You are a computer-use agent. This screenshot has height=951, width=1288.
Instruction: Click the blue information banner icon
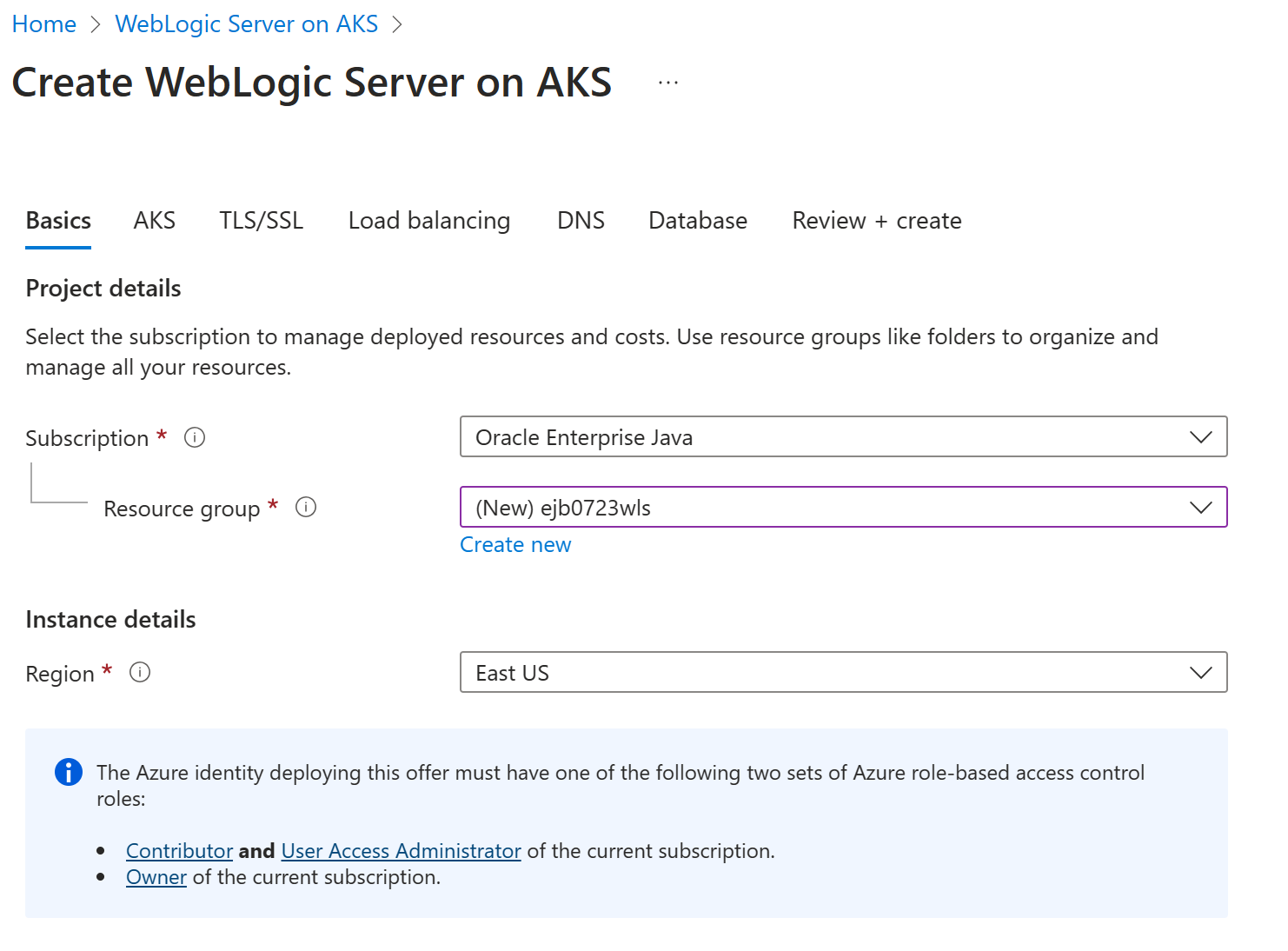click(x=69, y=772)
